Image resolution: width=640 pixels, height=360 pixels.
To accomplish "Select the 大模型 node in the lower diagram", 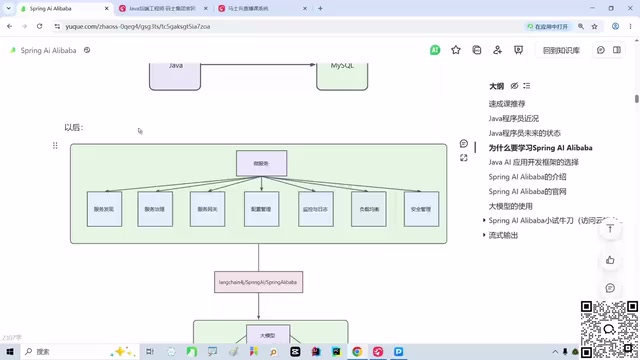I will click(268, 335).
